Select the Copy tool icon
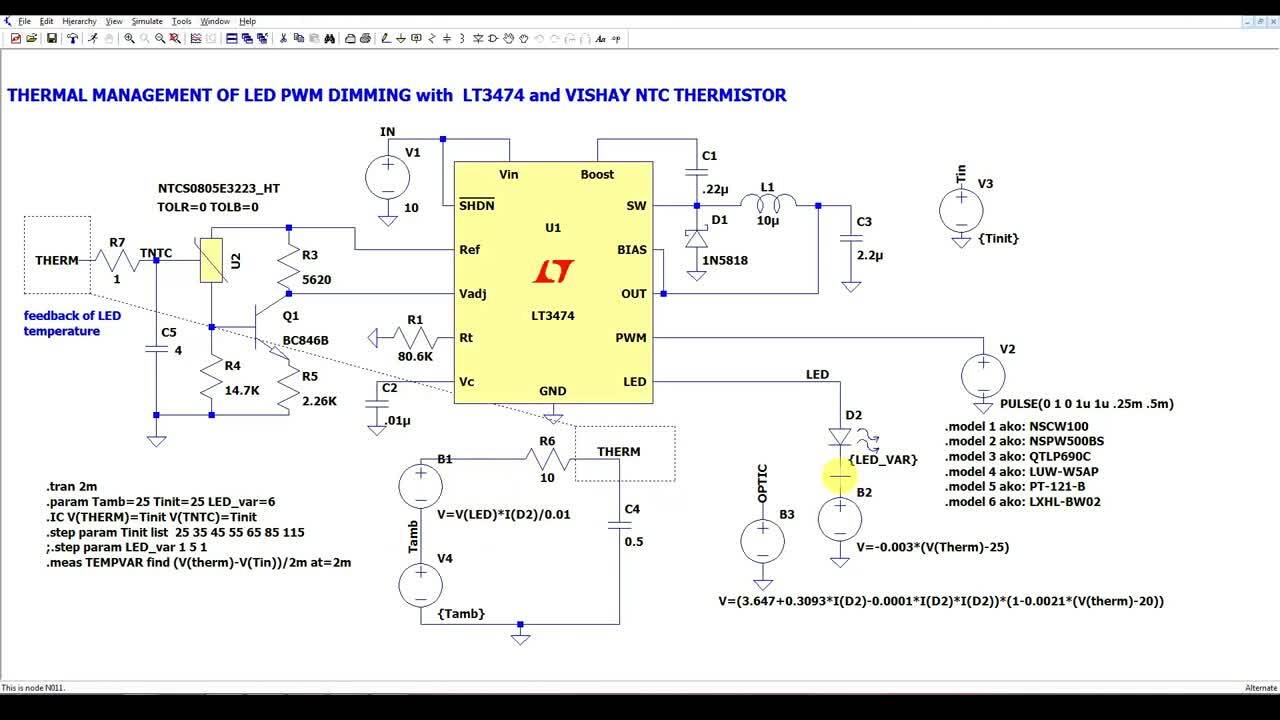Screen dimensions: 1280x720 click(297, 39)
